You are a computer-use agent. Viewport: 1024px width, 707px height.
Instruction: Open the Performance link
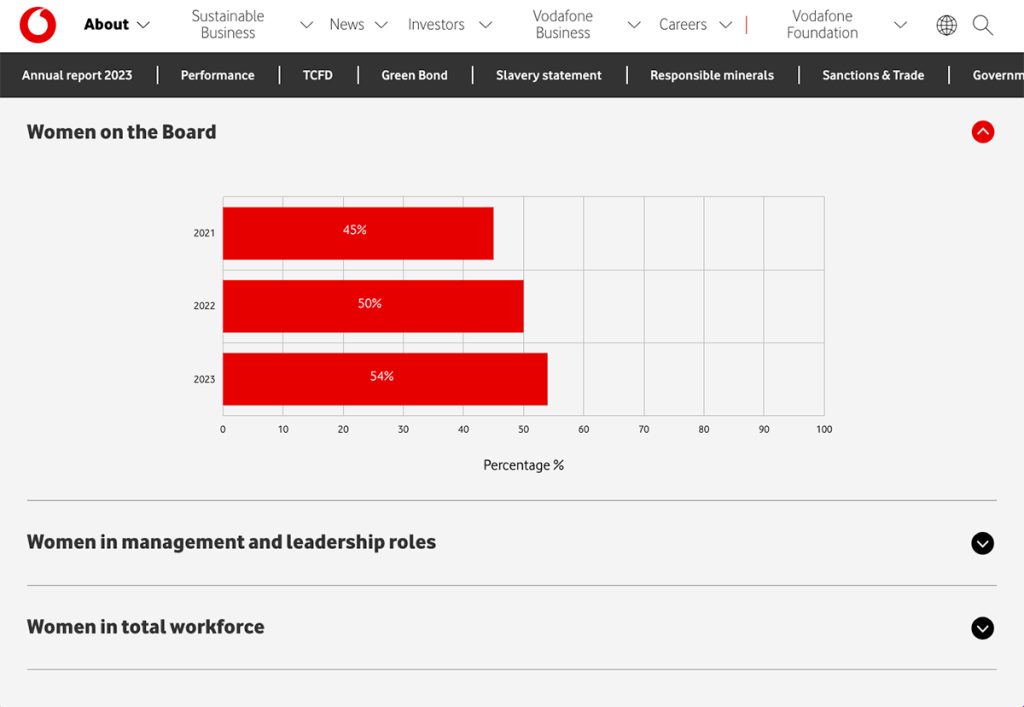(217, 75)
